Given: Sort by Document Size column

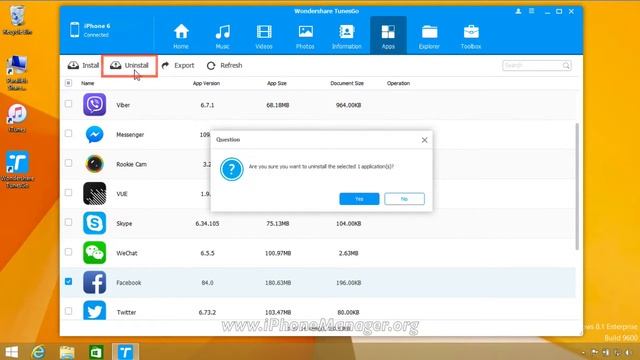Looking at the screenshot, I should coord(347,83).
